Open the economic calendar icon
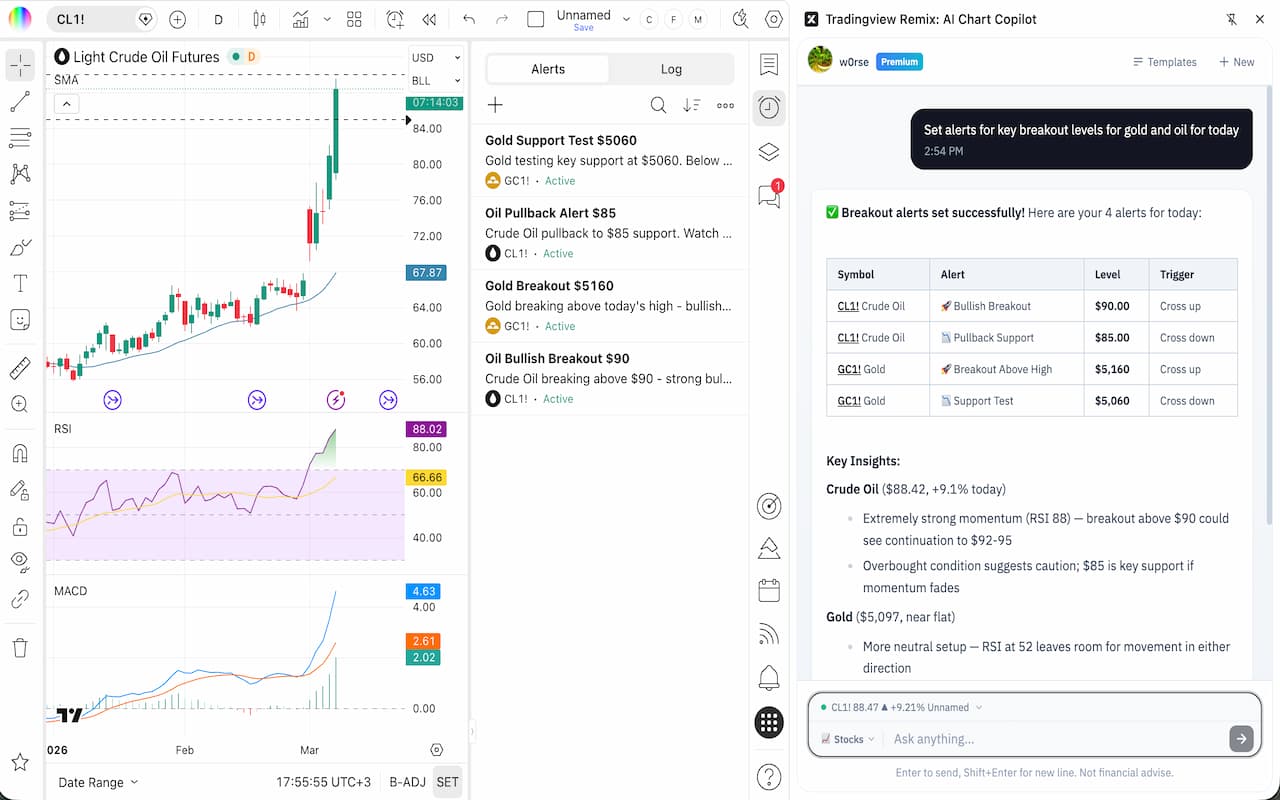Screen dimensions: 1280x800 tap(769, 590)
